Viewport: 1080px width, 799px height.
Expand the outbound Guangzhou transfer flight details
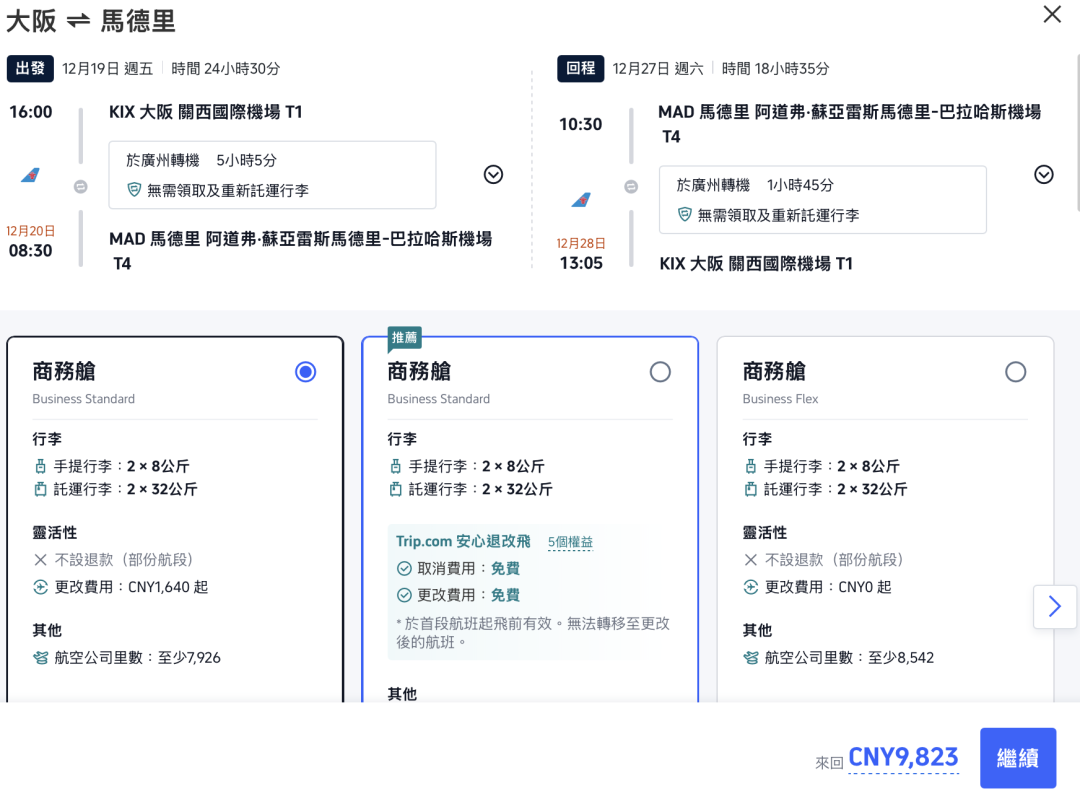(x=492, y=174)
